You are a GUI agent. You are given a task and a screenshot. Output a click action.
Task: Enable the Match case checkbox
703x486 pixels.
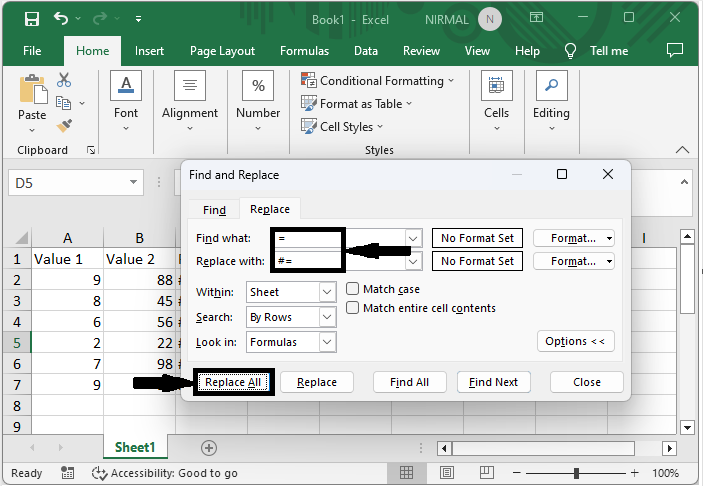tap(353, 289)
